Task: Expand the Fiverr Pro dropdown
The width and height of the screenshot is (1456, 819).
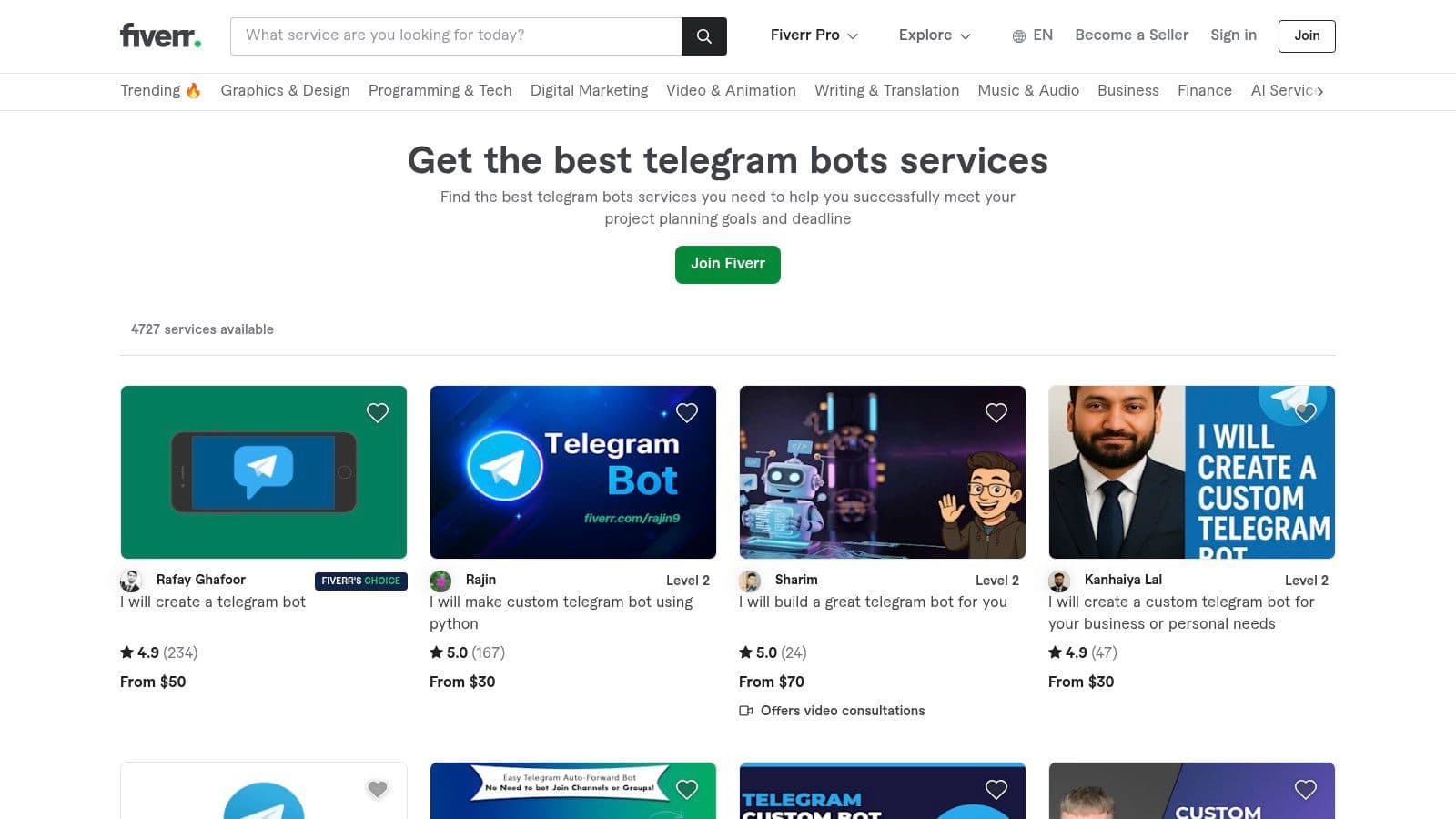Action: coord(814,35)
